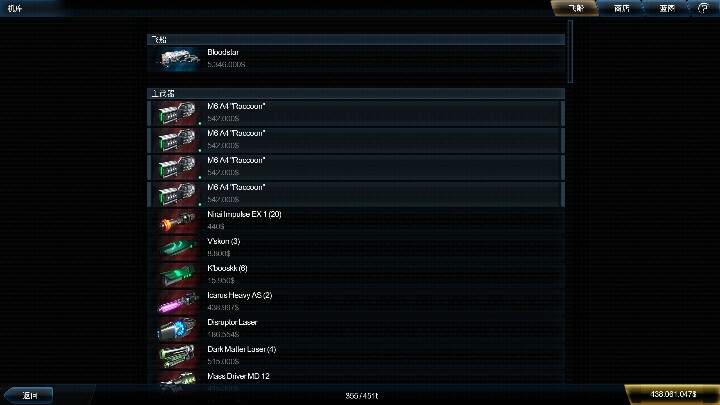Click the item list scrollbar

(x=570, y=51)
